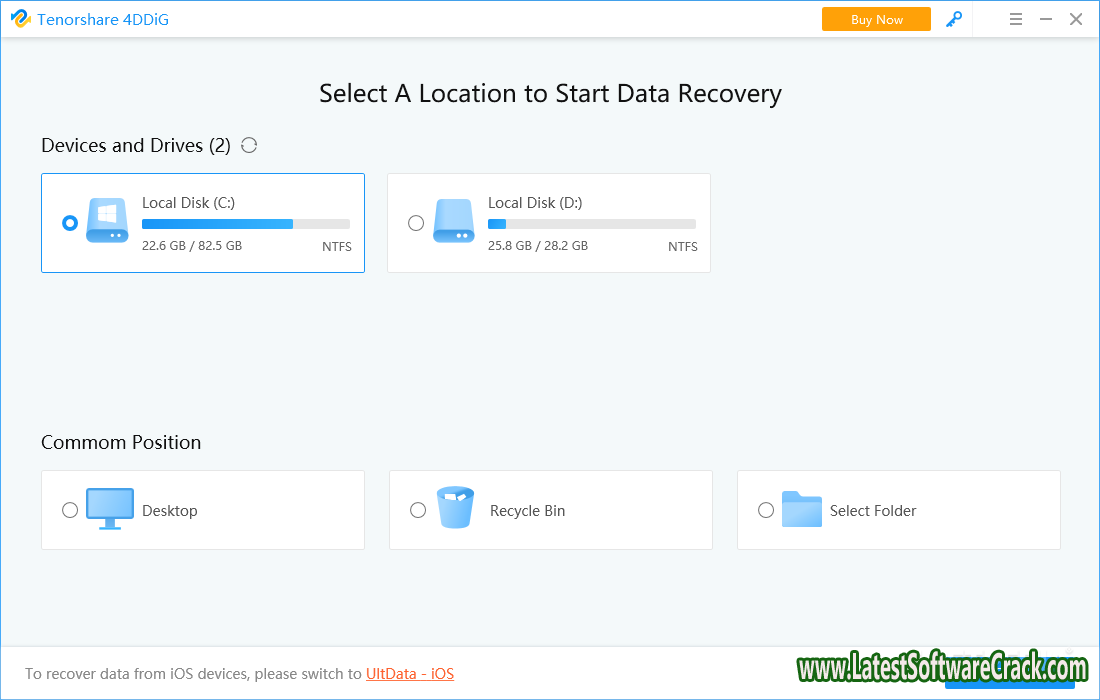
Task: Click the Local Disk (C:) usage bar
Action: pyautogui.click(x=246, y=224)
